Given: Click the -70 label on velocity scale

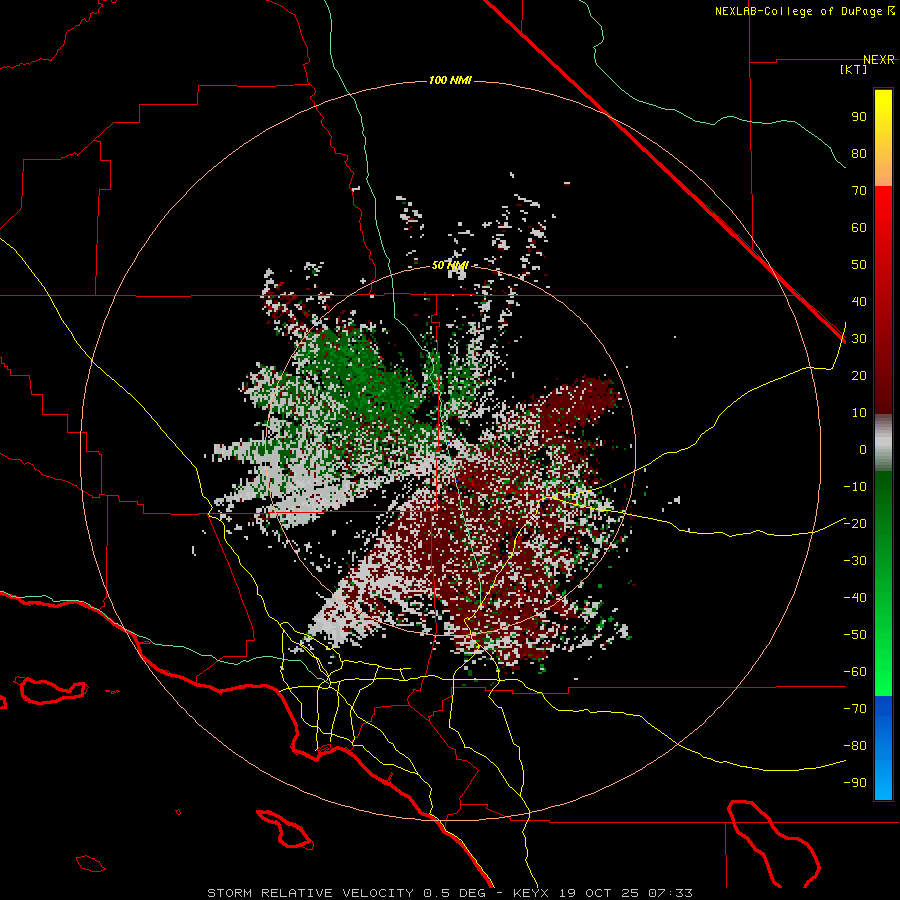Looking at the screenshot, I should [855, 709].
